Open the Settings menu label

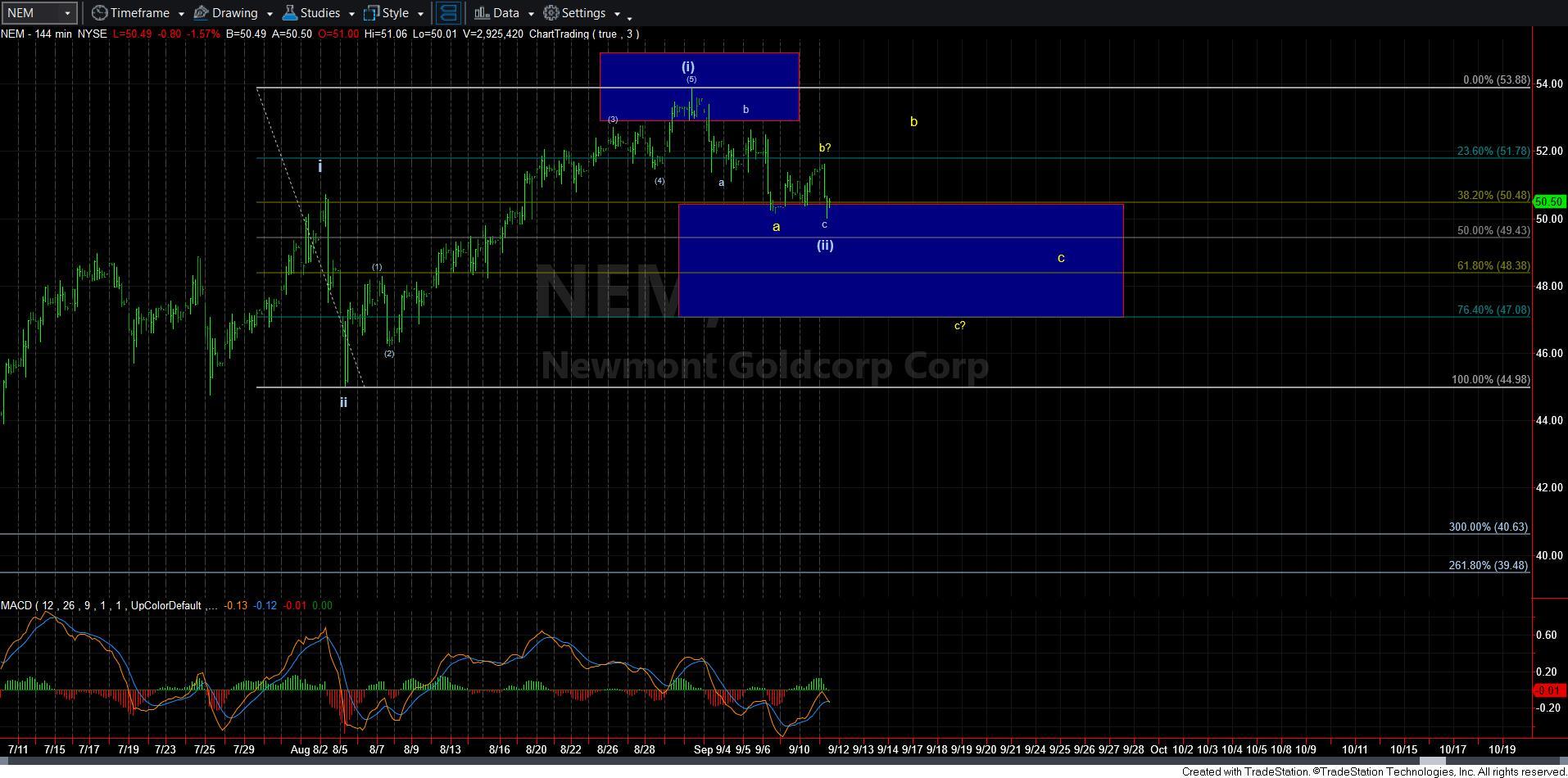(x=583, y=13)
